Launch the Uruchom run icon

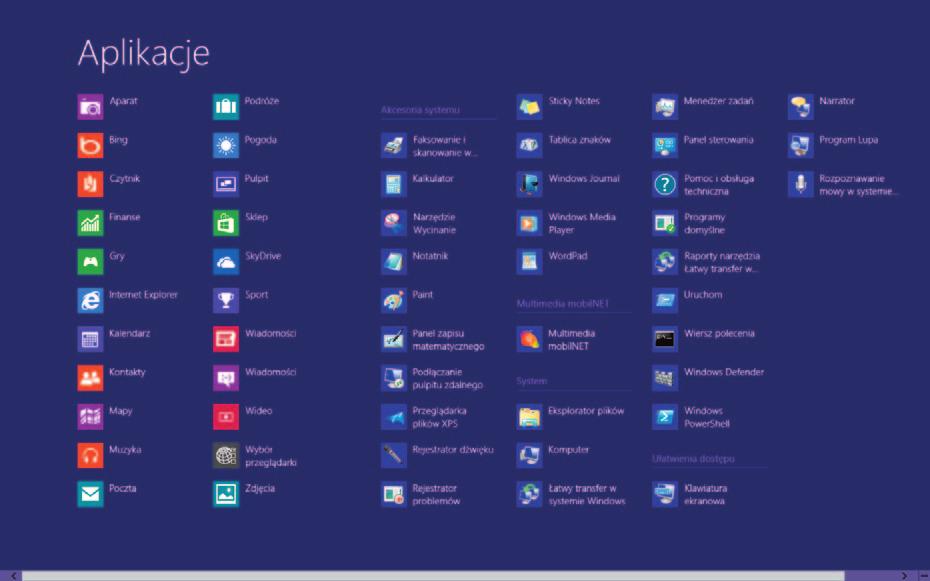coord(665,300)
